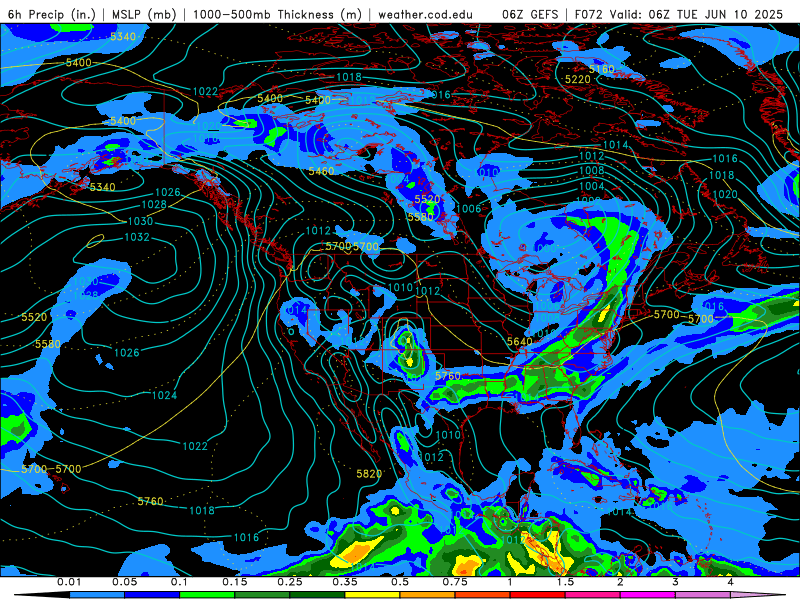800x600 pixels.
Task: Select the pink 1.5–2 legend swatch
Action: click(593, 595)
